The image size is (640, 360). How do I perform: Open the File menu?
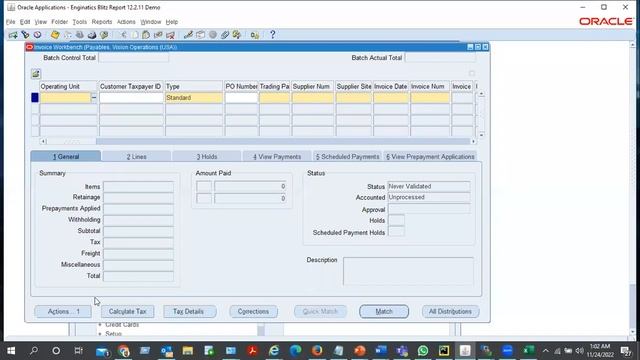10,22
